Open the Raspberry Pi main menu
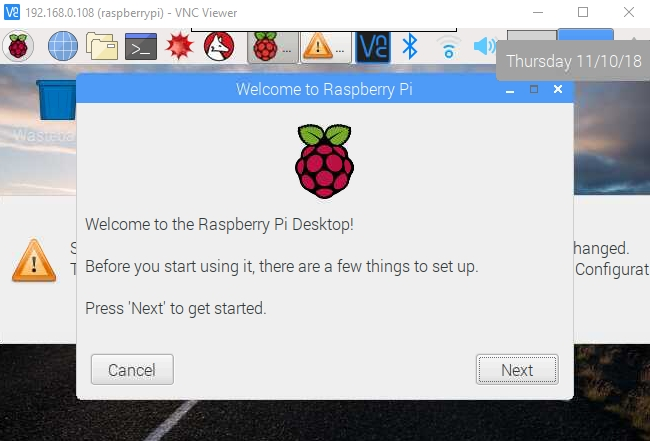 [x=18, y=46]
